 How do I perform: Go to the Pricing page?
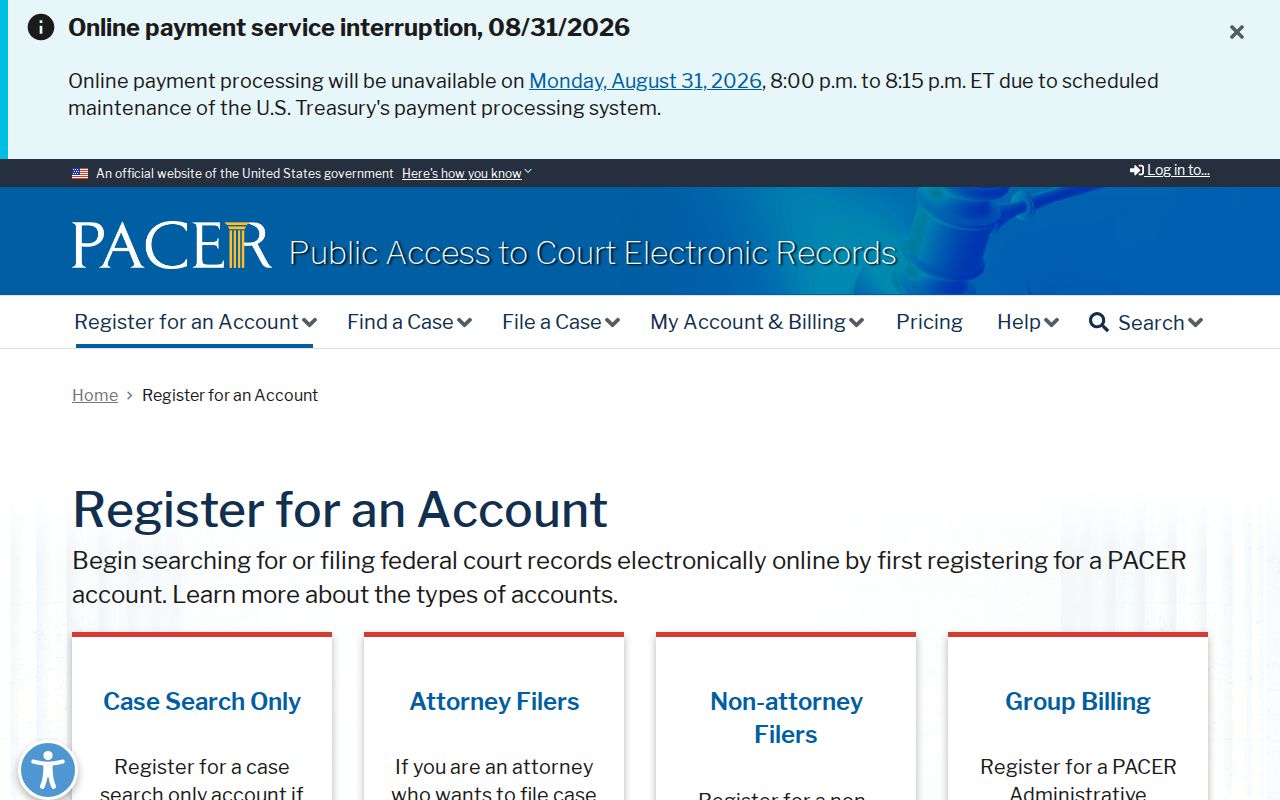pos(929,322)
